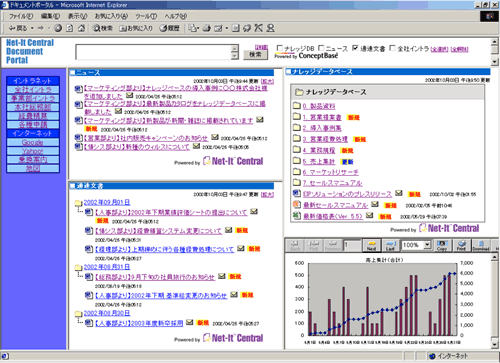
Task: Click the Copy button in the viewer toolbar
Action: 442,245
